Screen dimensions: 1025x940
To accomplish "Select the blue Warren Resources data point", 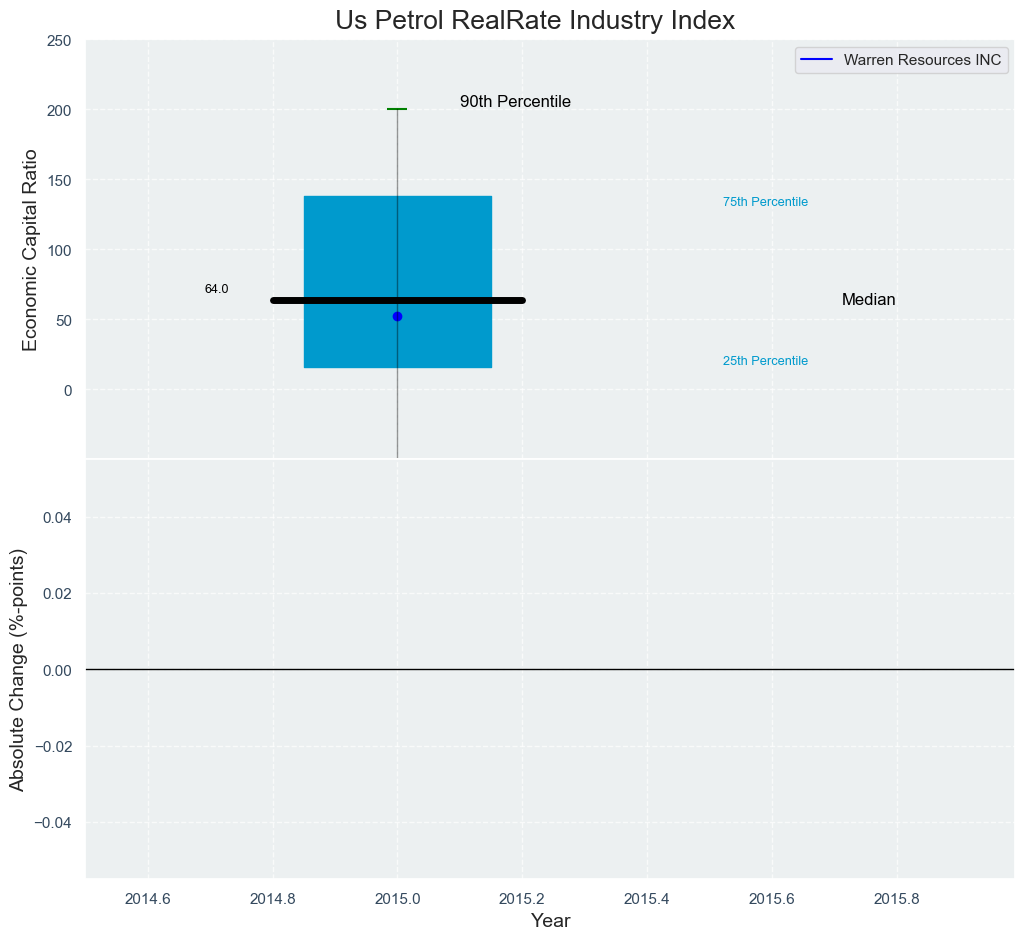I will click(x=397, y=316).
